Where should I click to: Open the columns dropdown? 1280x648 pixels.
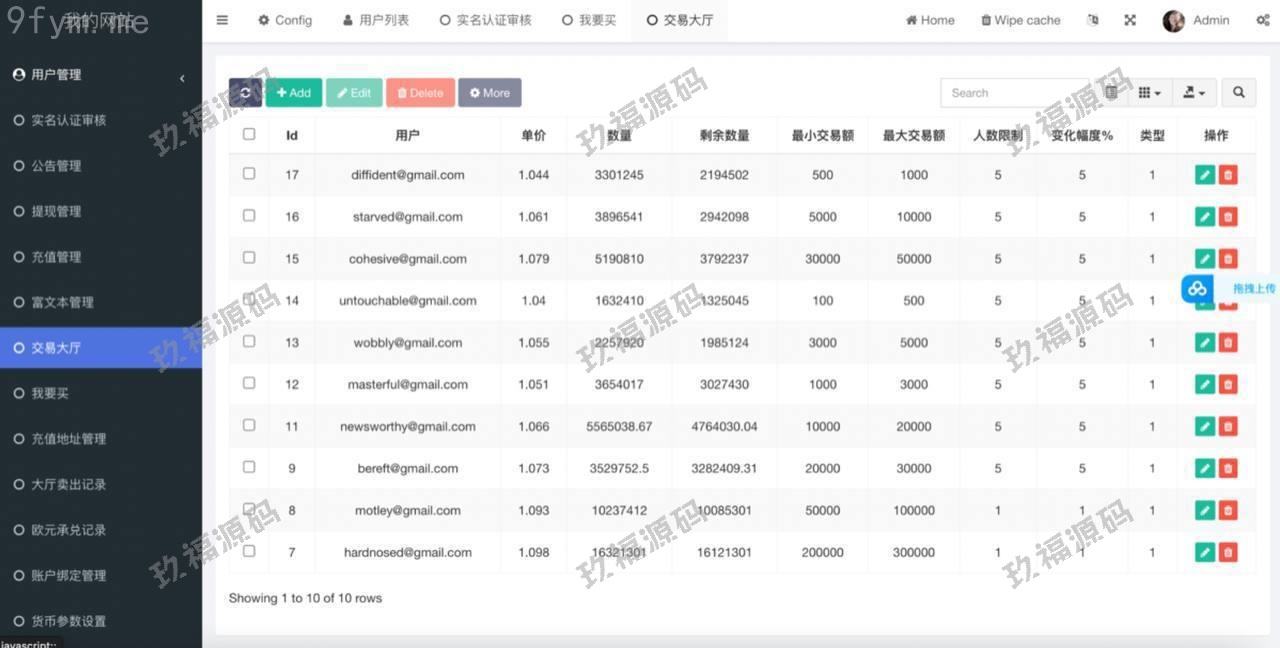tap(1149, 93)
